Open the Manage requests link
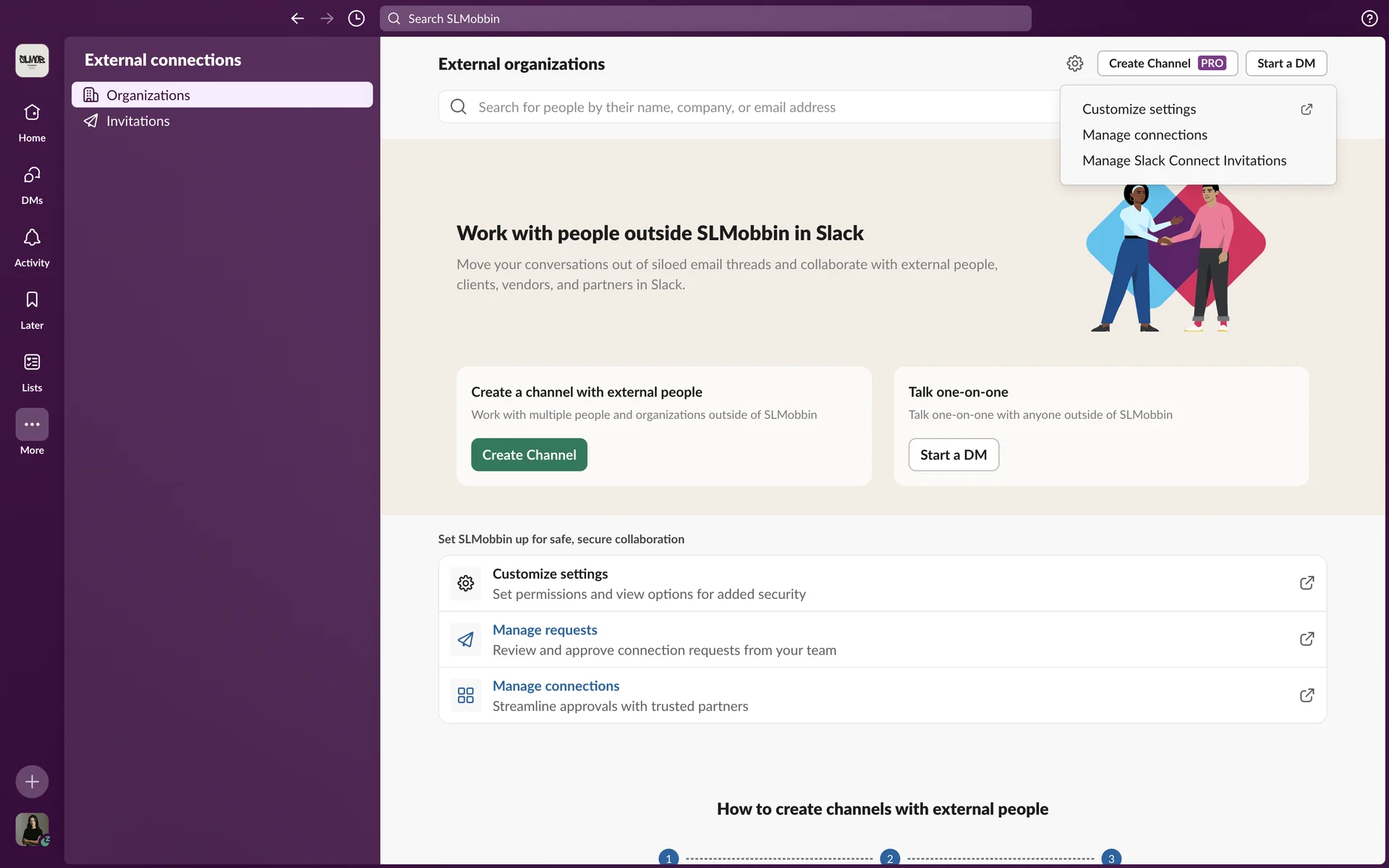This screenshot has width=1389, height=868. click(x=545, y=630)
